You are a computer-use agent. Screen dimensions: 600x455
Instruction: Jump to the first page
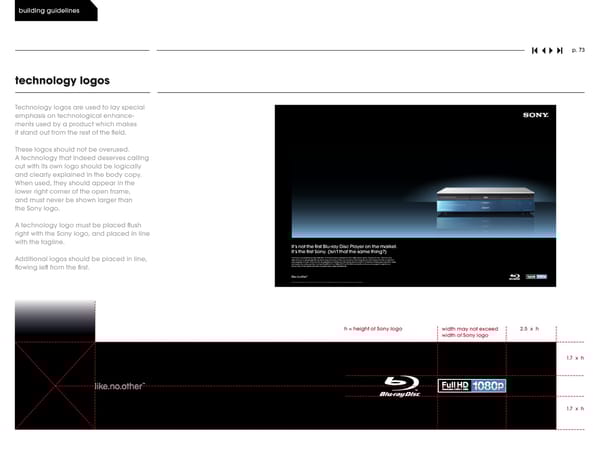tap(535, 50)
